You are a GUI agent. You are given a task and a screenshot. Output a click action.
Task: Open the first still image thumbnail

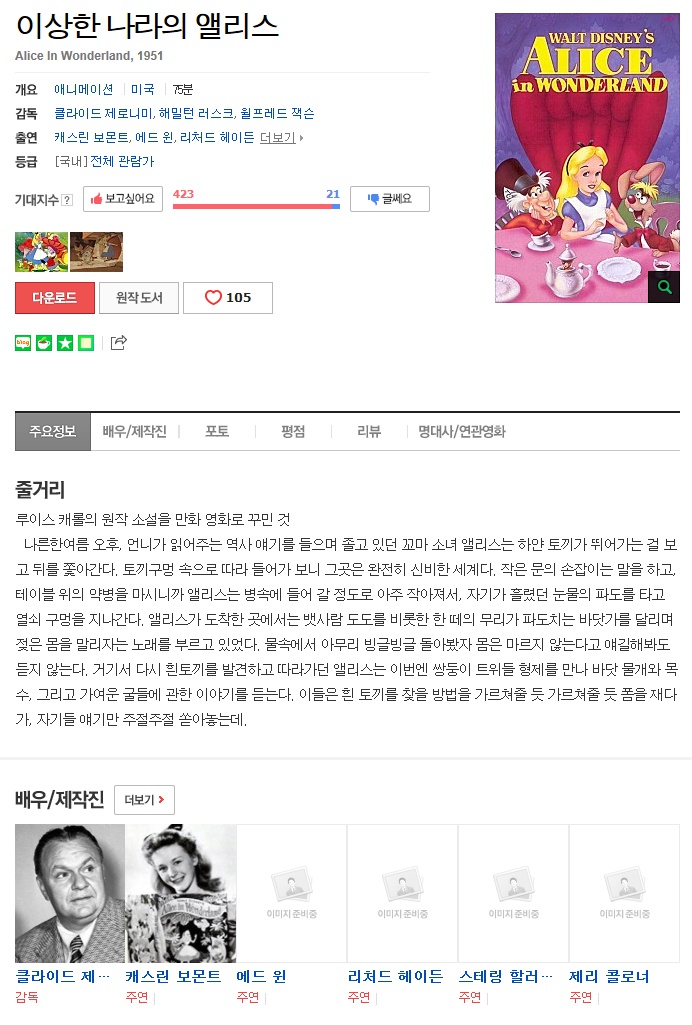42,252
